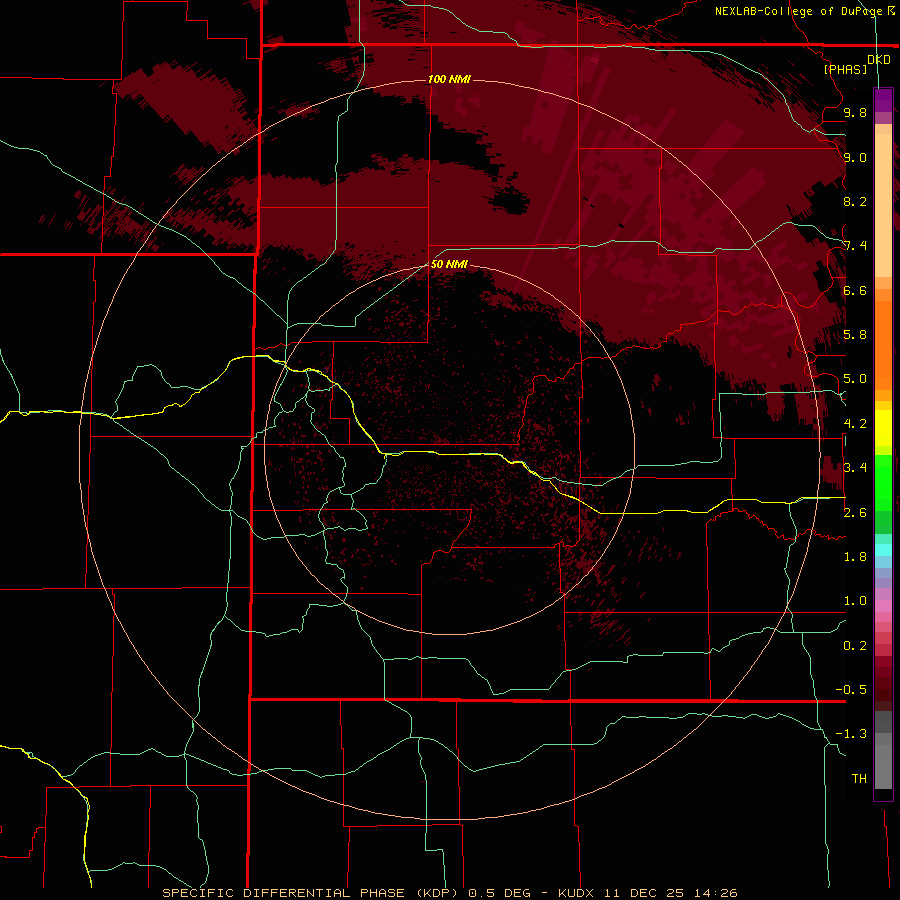Screen dimensions: 900x900
Task: Click the TH label on color scale
Action: tap(859, 779)
